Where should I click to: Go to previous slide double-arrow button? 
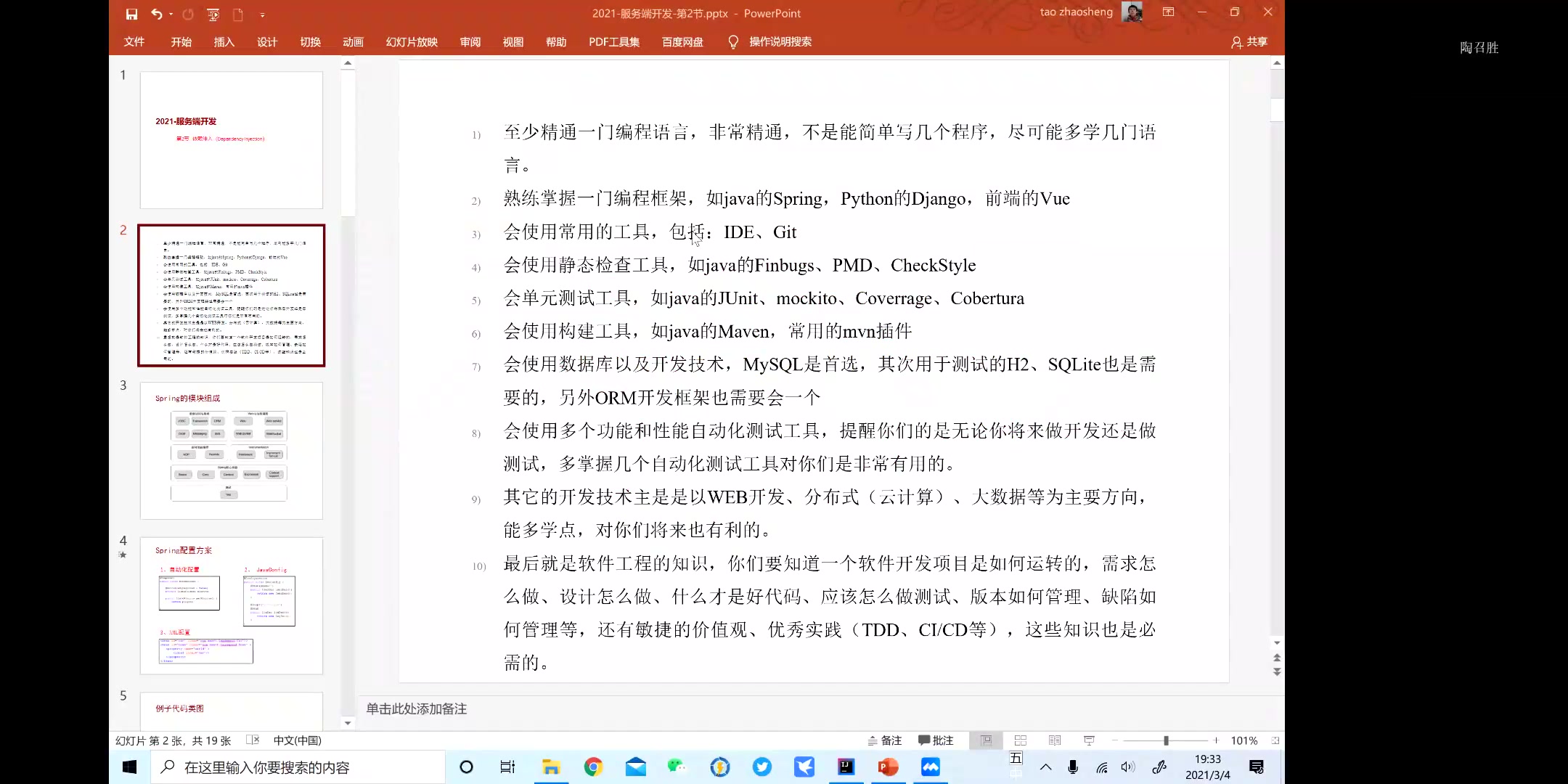tap(1277, 658)
